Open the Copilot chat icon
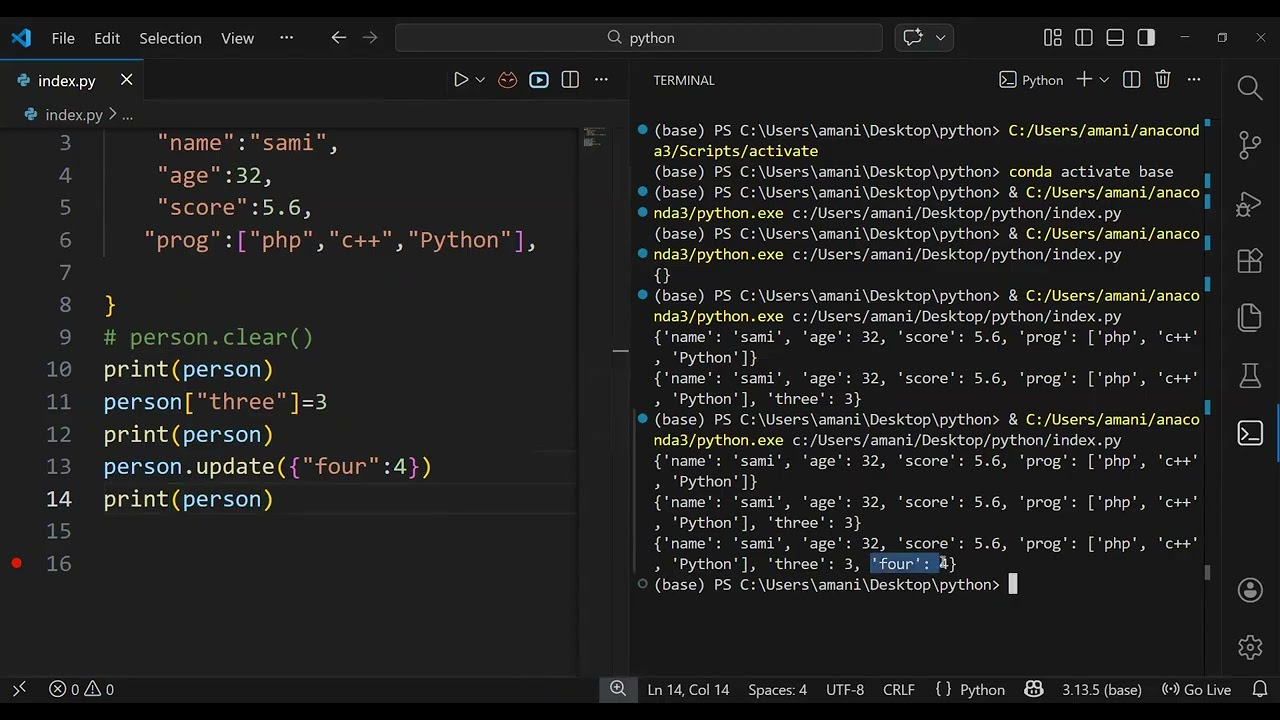 point(913,38)
